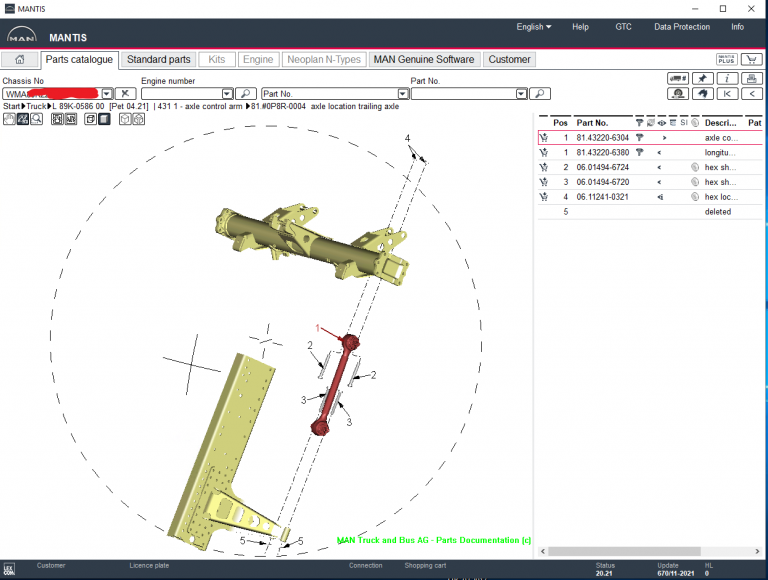Open the Chassis No dropdown
The height and width of the screenshot is (580, 768).
[x=107, y=94]
